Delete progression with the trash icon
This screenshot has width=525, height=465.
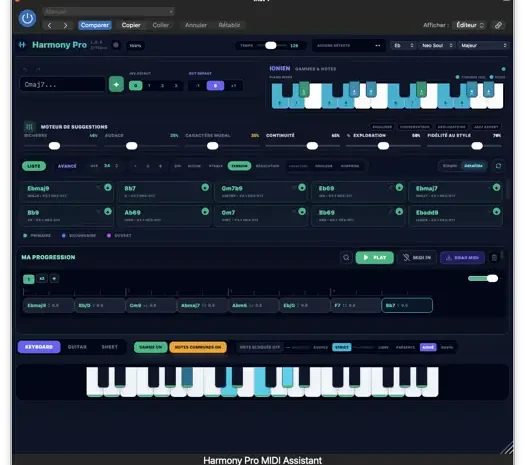click(x=494, y=257)
